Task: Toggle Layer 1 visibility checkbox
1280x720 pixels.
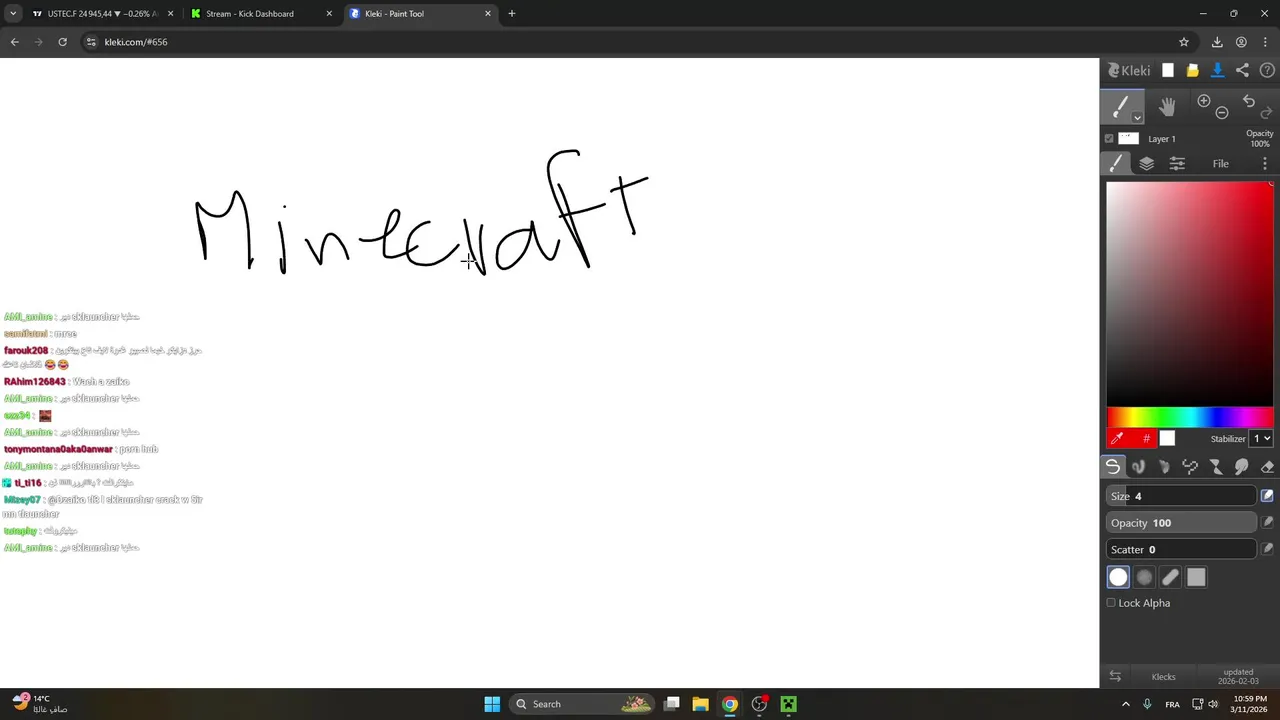Action: click(x=1109, y=139)
